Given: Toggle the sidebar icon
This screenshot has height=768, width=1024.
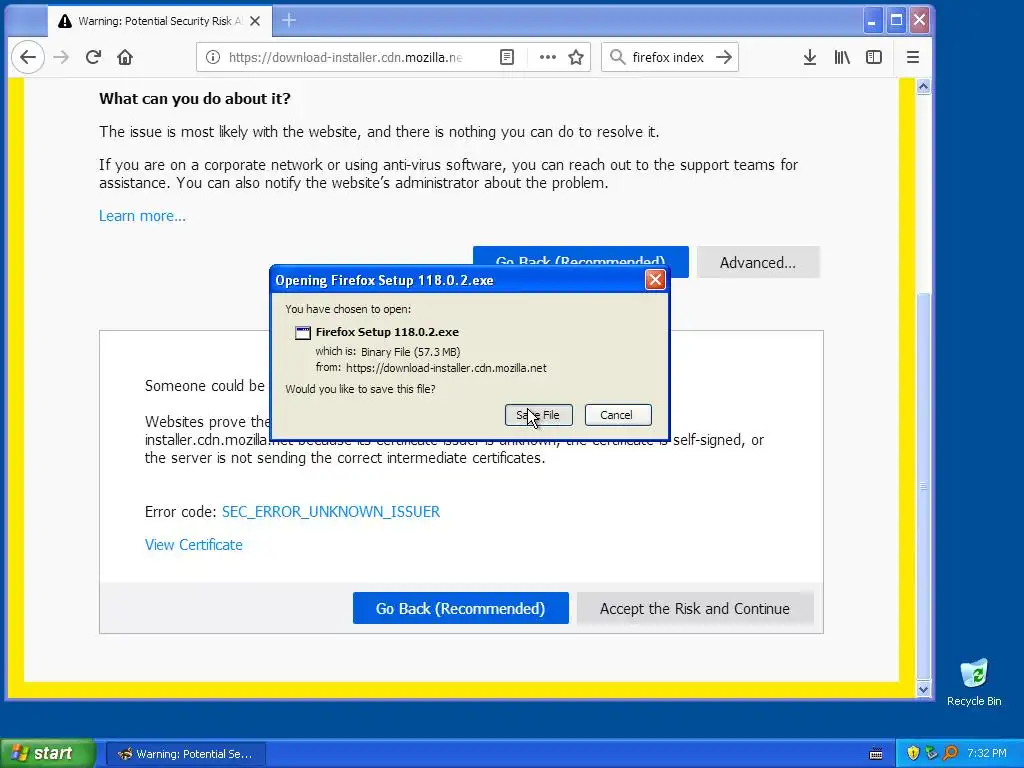Looking at the screenshot, I should (874, 57).
